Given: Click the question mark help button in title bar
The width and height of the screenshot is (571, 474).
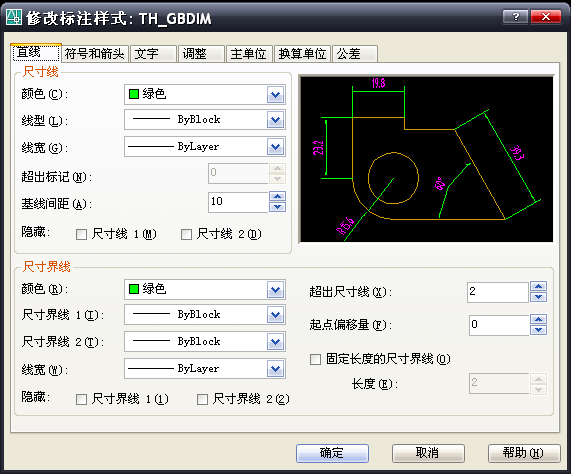Looking at the screenshot, I should click(x=515, y=16).
